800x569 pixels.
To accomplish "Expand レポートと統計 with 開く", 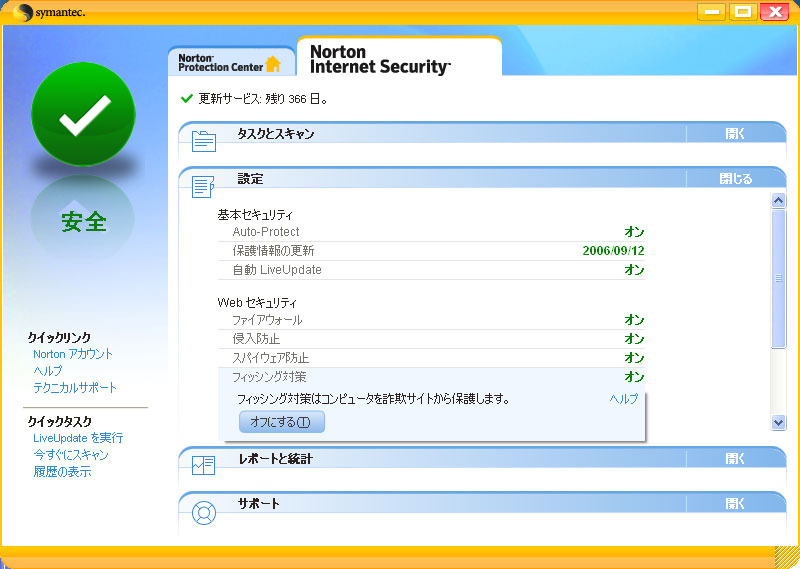I will pos(735,459).
